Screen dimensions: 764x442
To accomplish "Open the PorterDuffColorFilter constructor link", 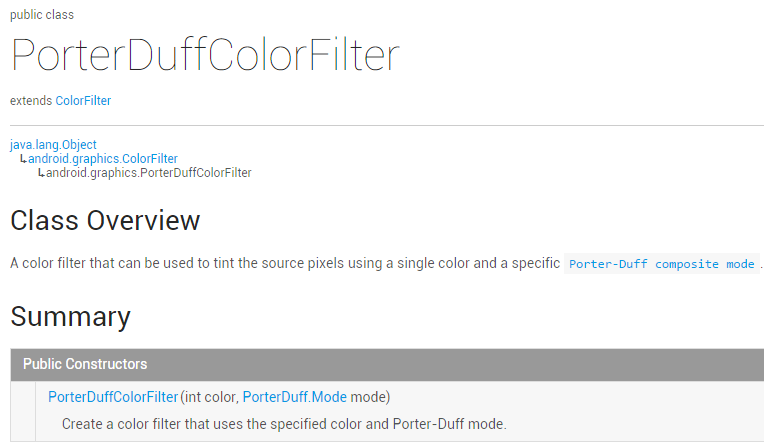I will [113, 397].
